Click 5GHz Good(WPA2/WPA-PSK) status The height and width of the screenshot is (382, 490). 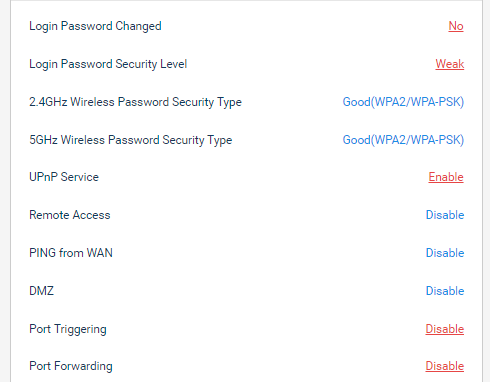(x=403, y=140)
